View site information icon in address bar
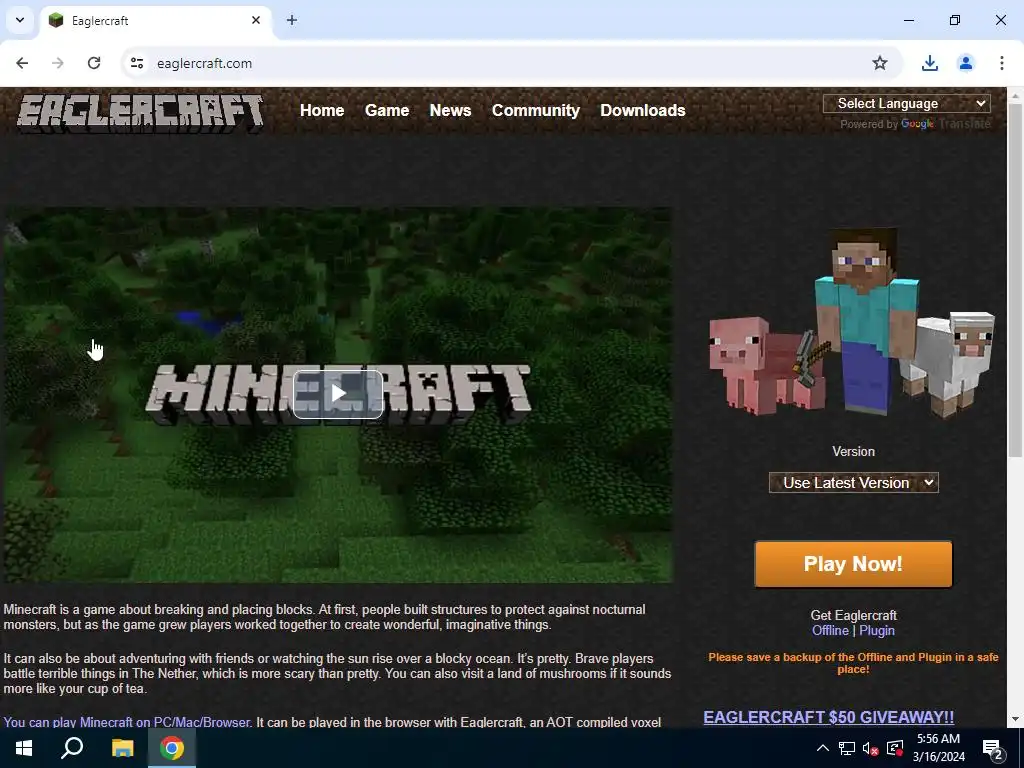The height and width of the screenshot is (768, 1024). pyautogui.click(x=137, y=63)
